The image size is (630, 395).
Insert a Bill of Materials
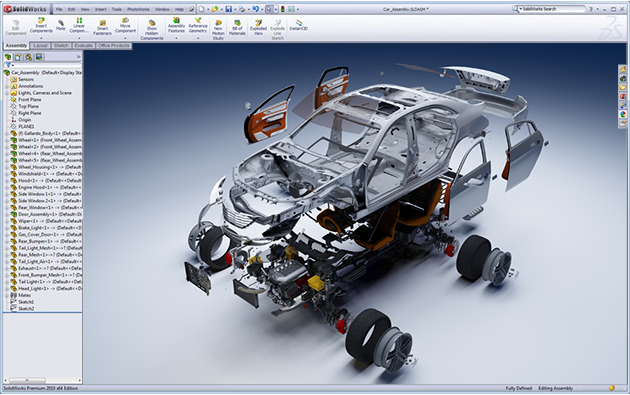pos(237,28)
